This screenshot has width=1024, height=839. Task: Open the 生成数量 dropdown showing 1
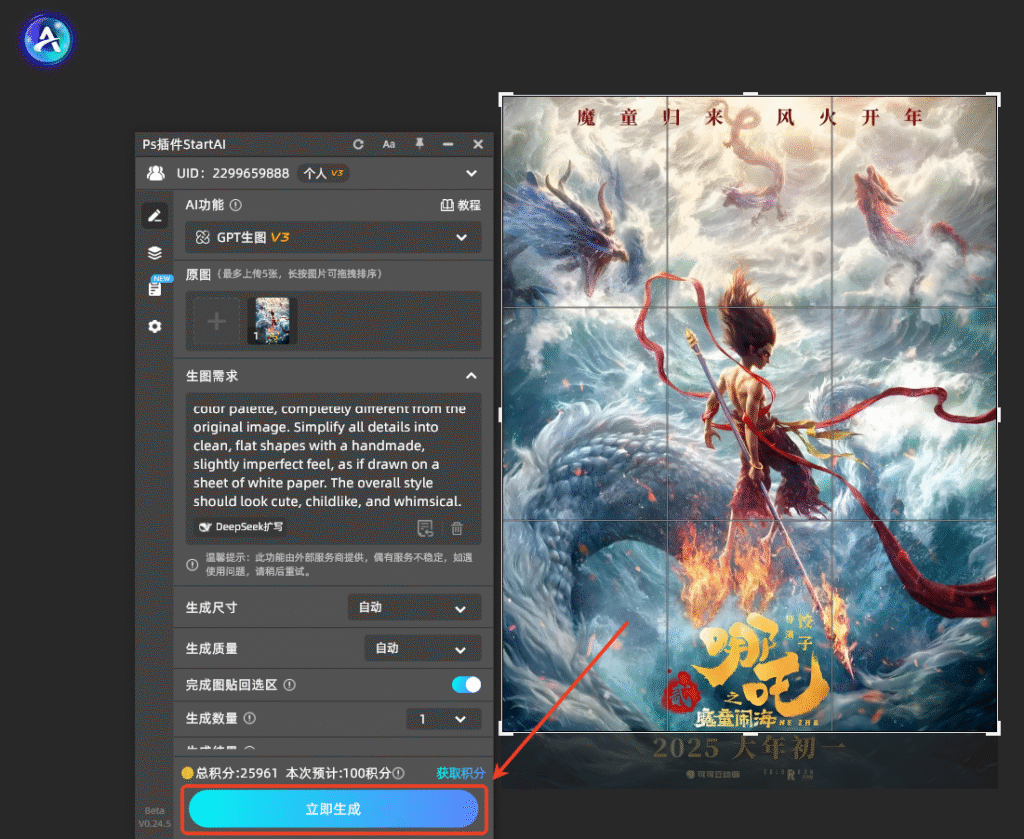[x=444, y=719]
